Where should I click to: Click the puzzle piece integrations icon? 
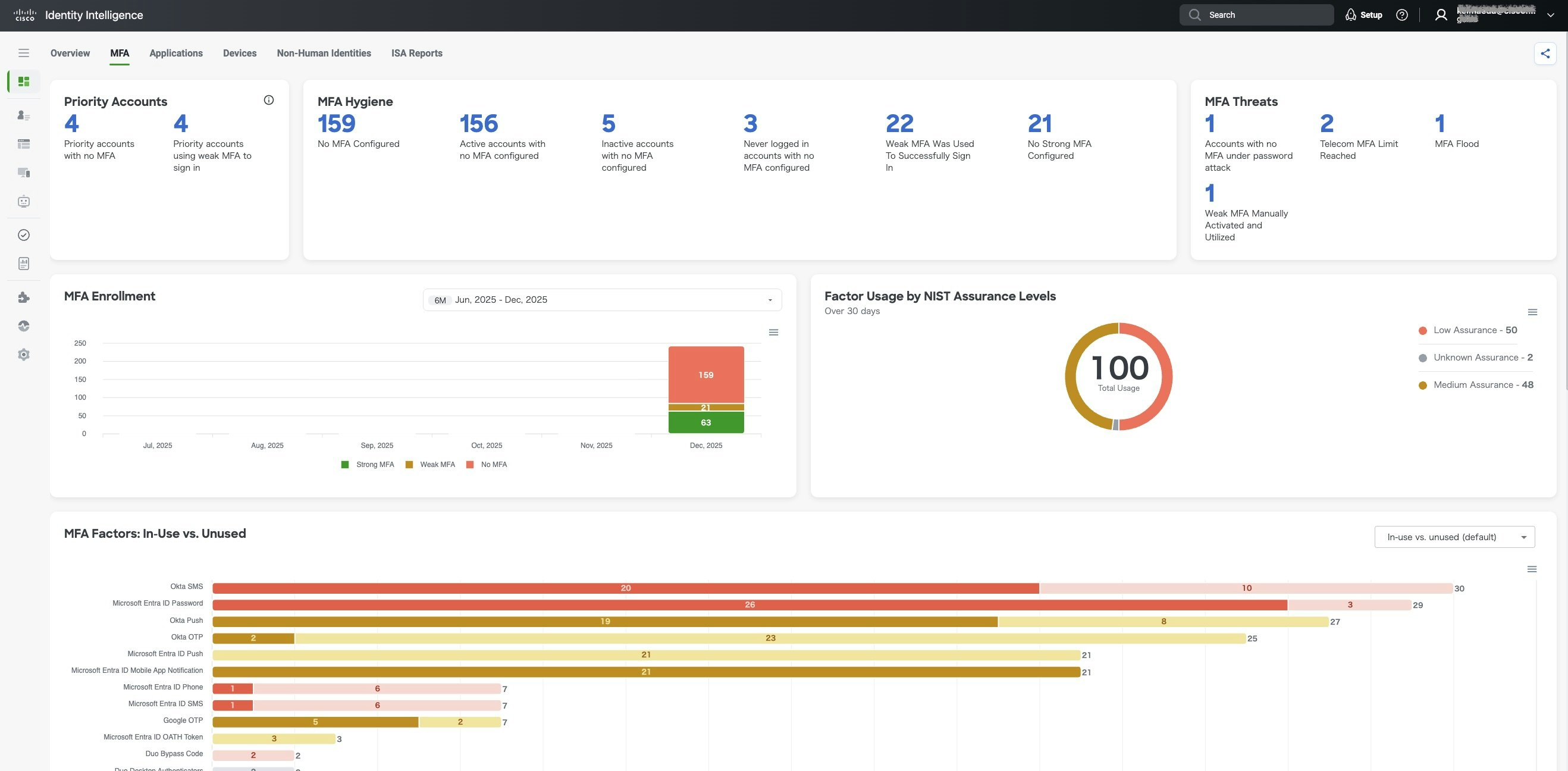[24, 297]
